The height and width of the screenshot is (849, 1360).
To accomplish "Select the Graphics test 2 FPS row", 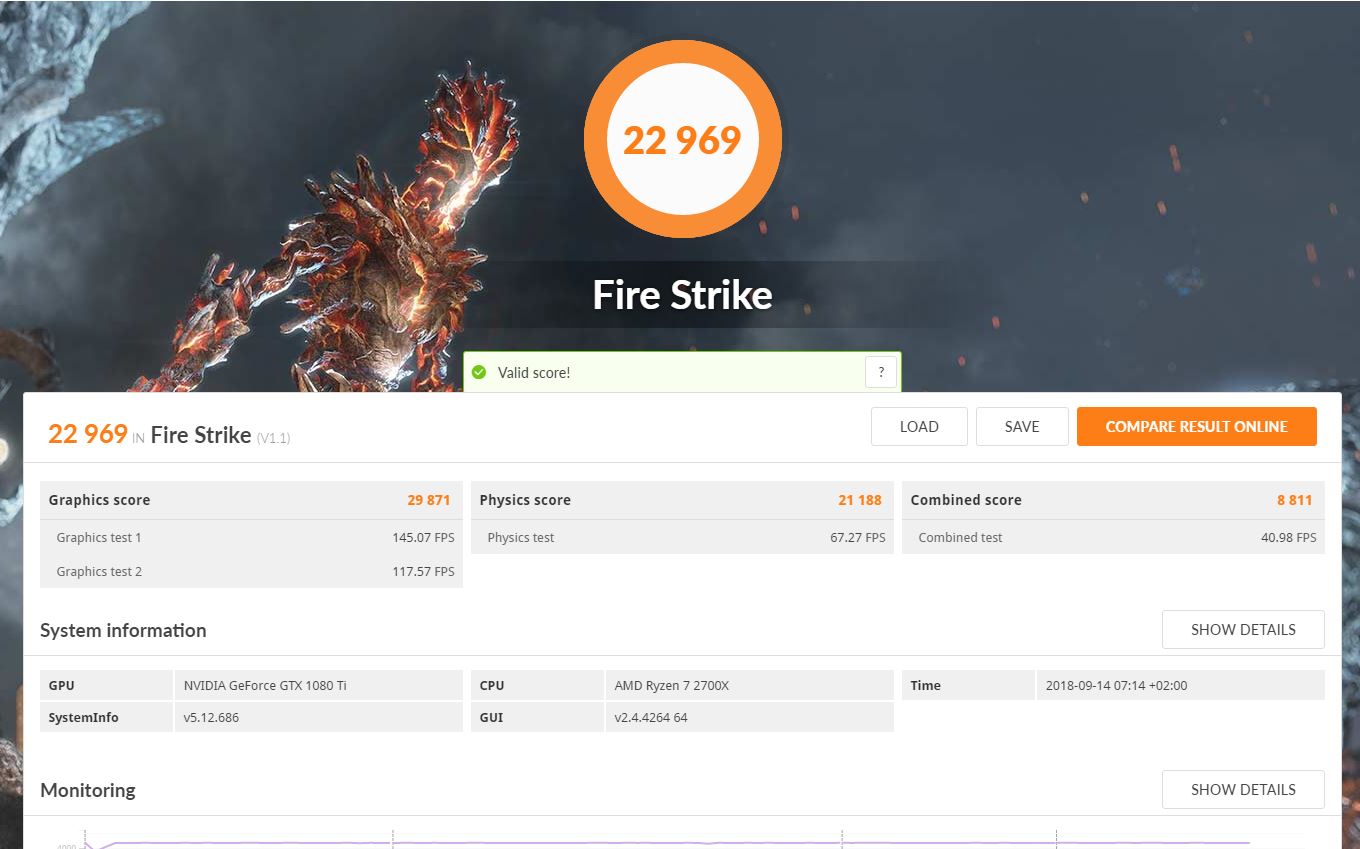I will [250, 572].
